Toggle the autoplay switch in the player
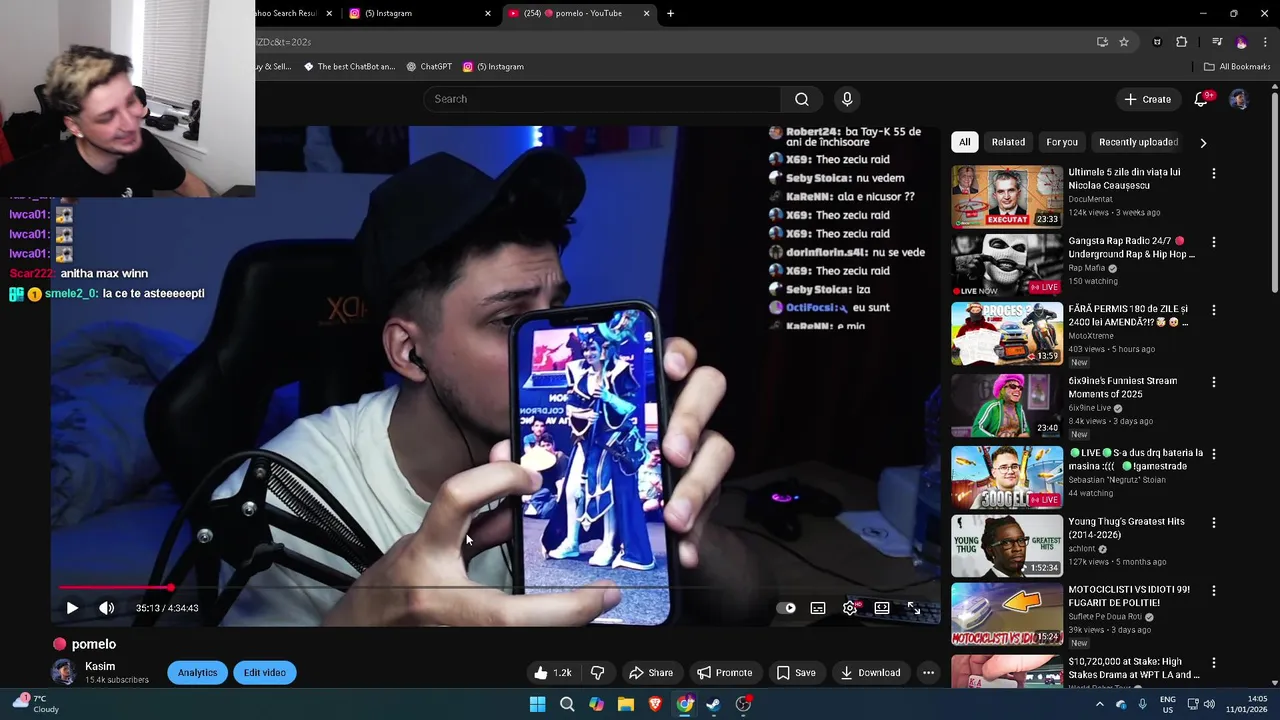 click(787, 608)
